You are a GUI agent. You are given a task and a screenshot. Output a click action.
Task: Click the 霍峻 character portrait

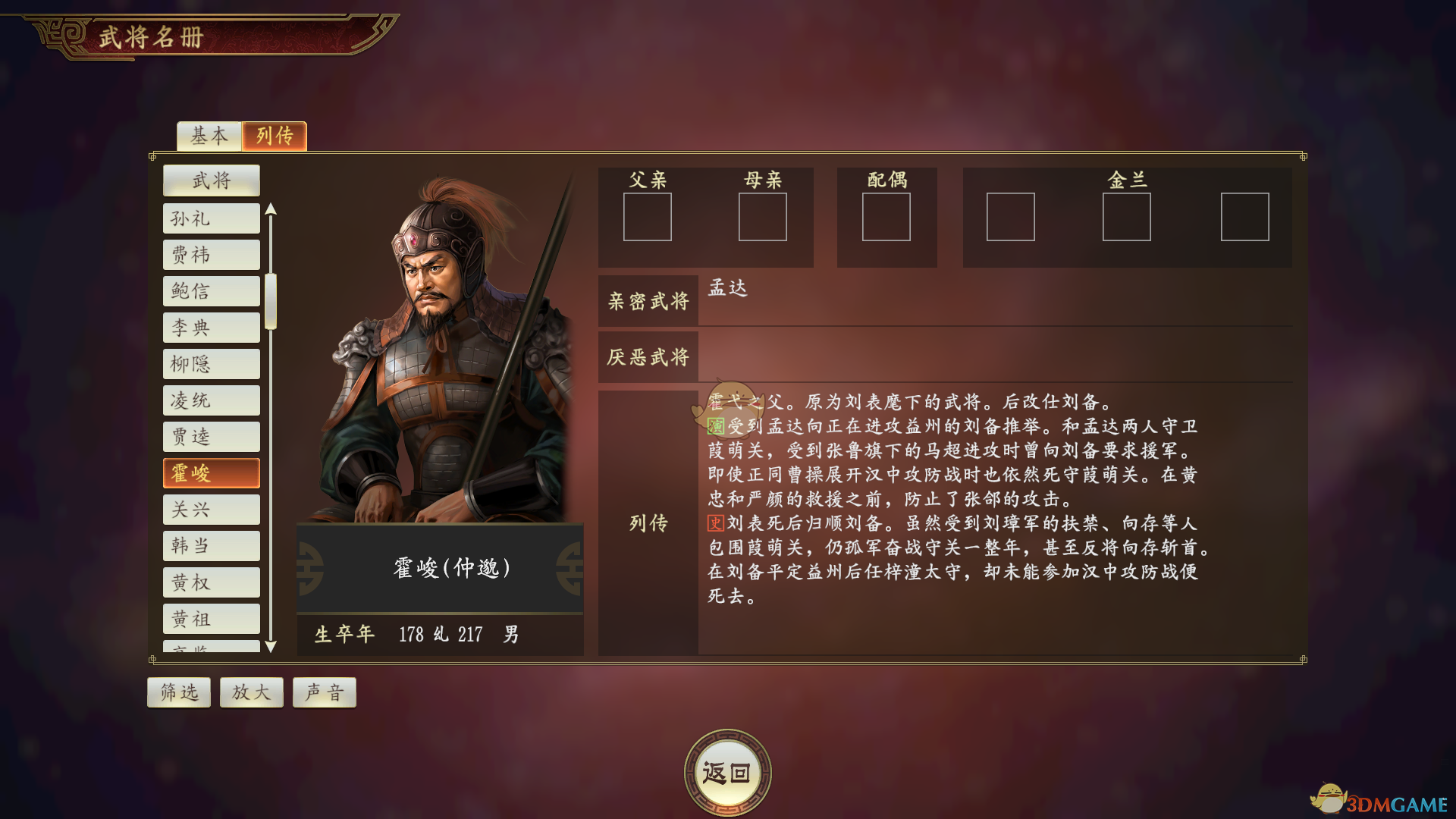point(440,349)
